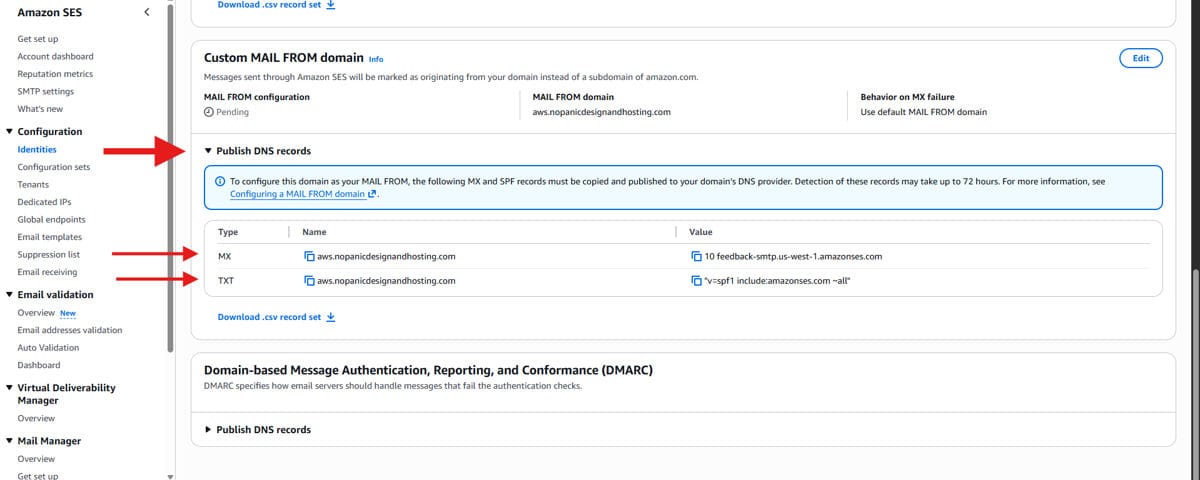Click Use default MAIL FROM domain text
Screen dimensions: 1200x480
point(923,112)
